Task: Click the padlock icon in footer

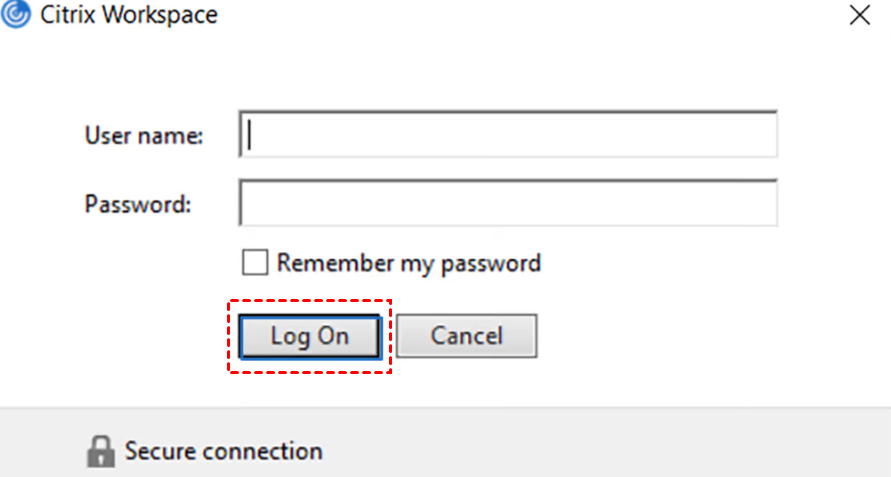Action: coord(101,451)
